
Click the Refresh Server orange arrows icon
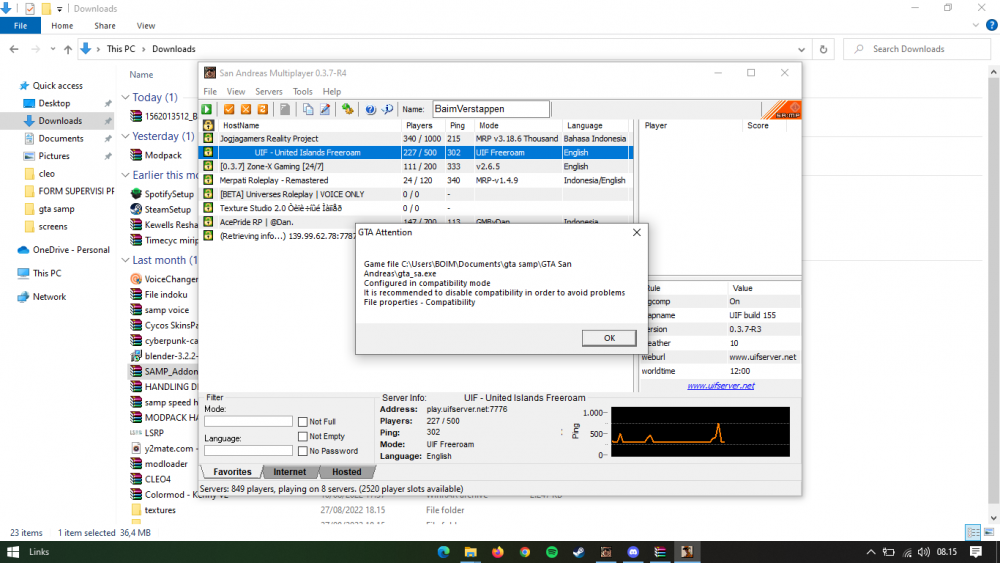(262, 109)
